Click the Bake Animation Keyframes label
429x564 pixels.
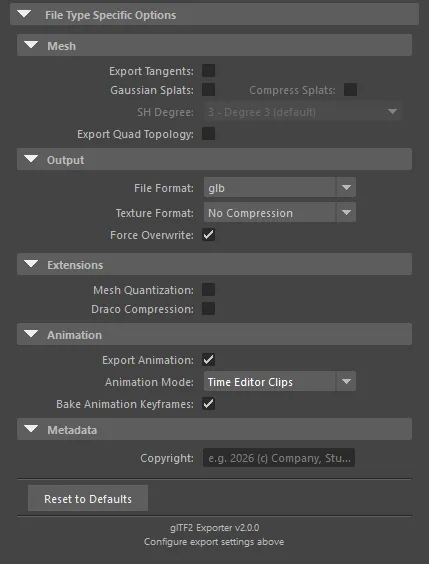point(125,404)
